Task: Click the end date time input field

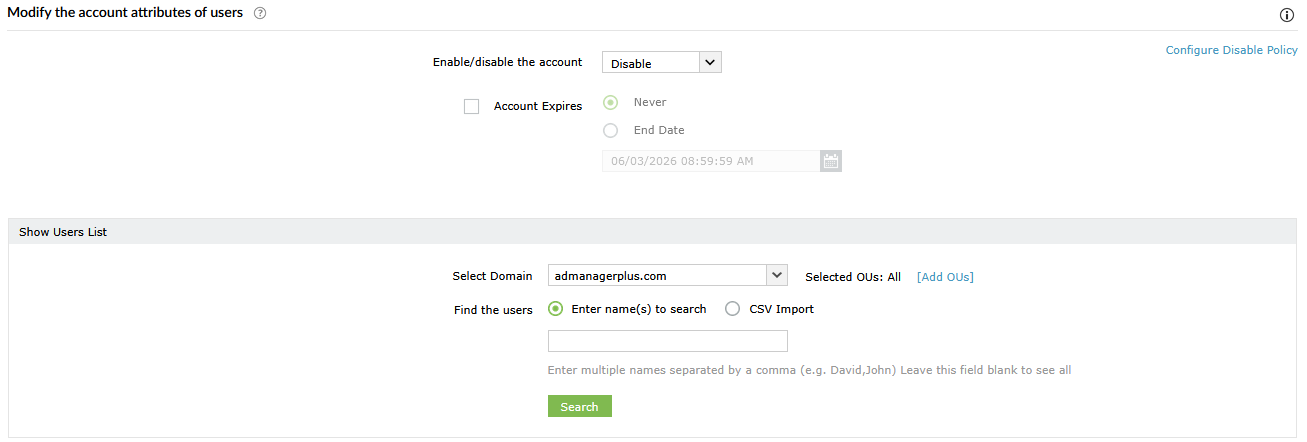Action: (x=711, y=161)
